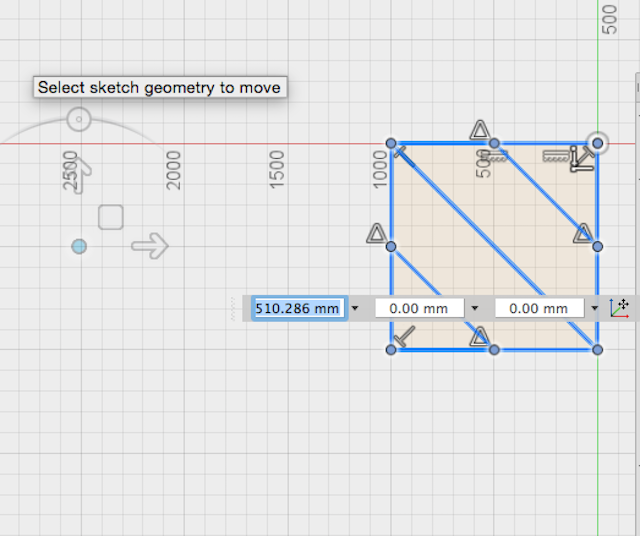This screenshot has width=640, height=536.
Task: Select the right edge midpoint sketch point
Action: (598, 247)
